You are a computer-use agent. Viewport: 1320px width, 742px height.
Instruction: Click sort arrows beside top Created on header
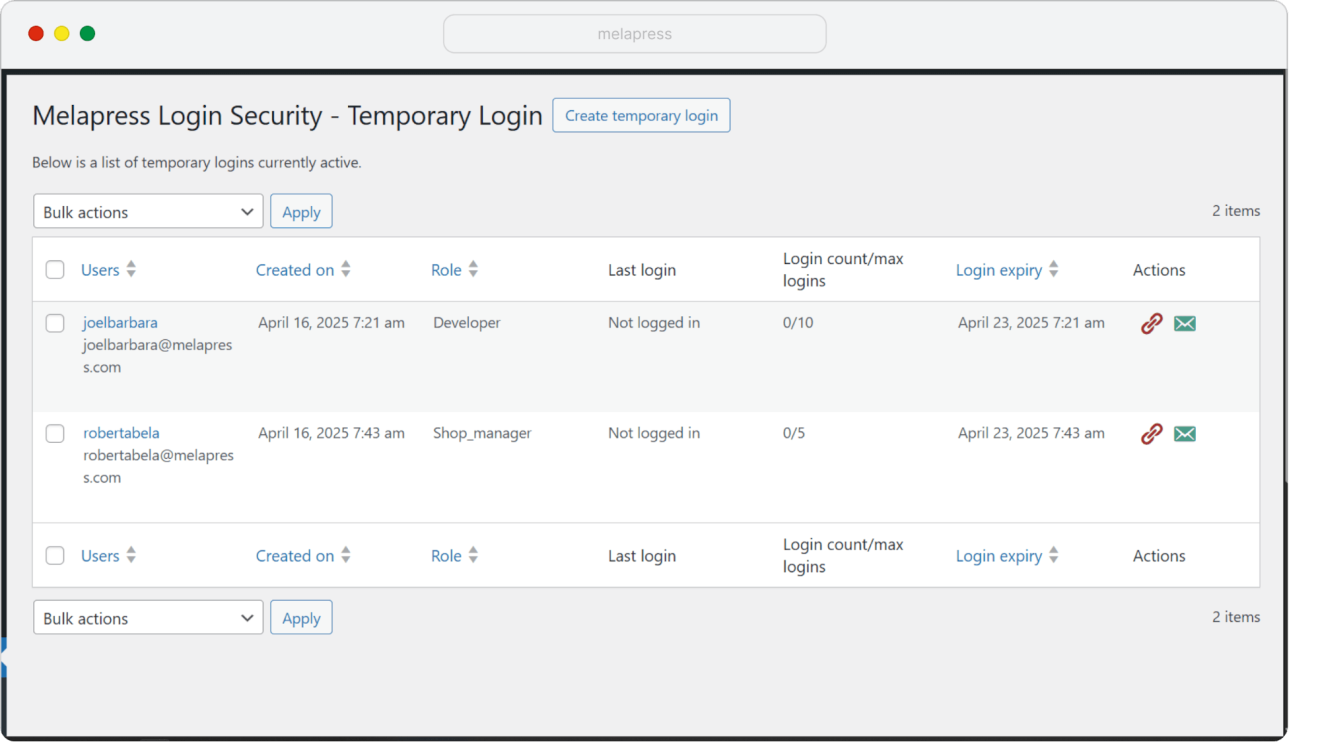[346, 269]
